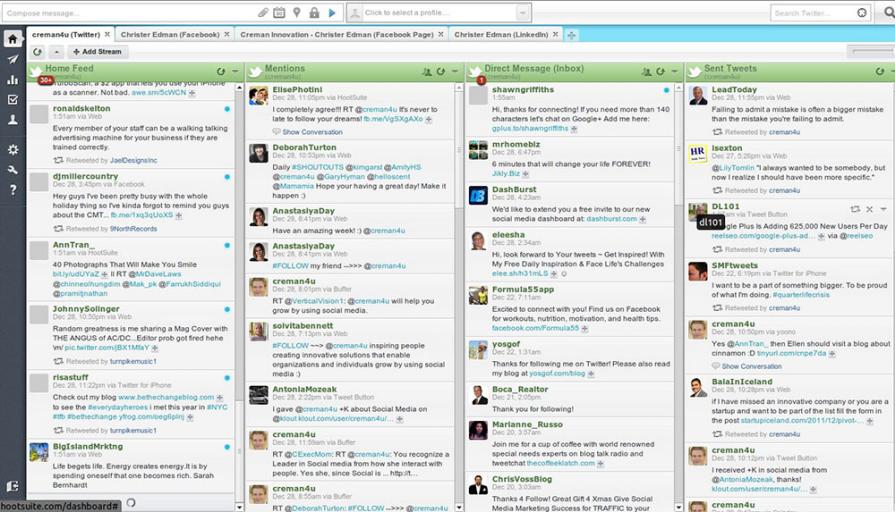The image size is (895, 512).
Task: Open www.bethechangeblog.com link in risastuff tweet
Action: [166, 397]
